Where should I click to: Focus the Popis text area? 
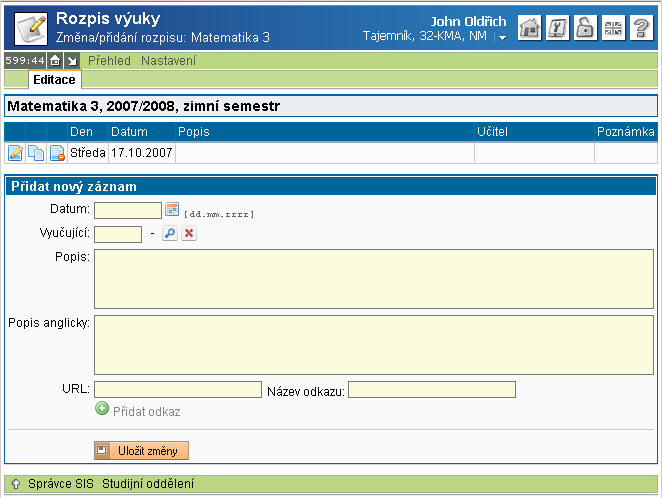click(373, 279)
